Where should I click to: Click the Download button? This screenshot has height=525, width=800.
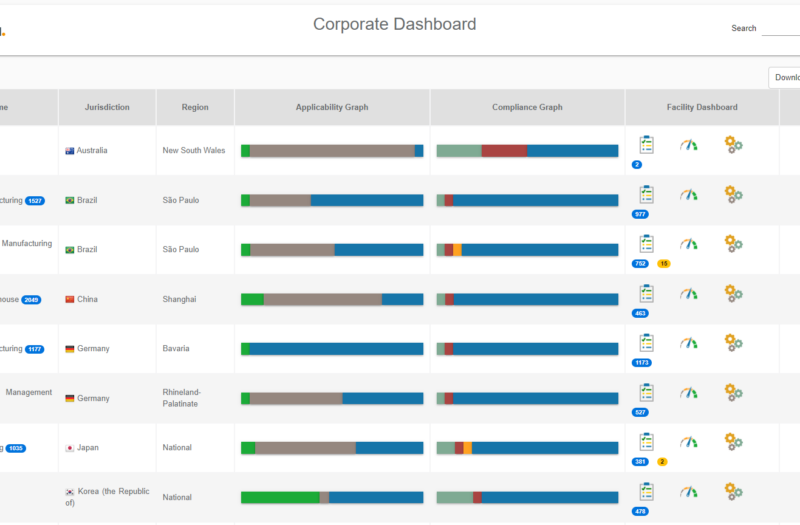[786, 78]
